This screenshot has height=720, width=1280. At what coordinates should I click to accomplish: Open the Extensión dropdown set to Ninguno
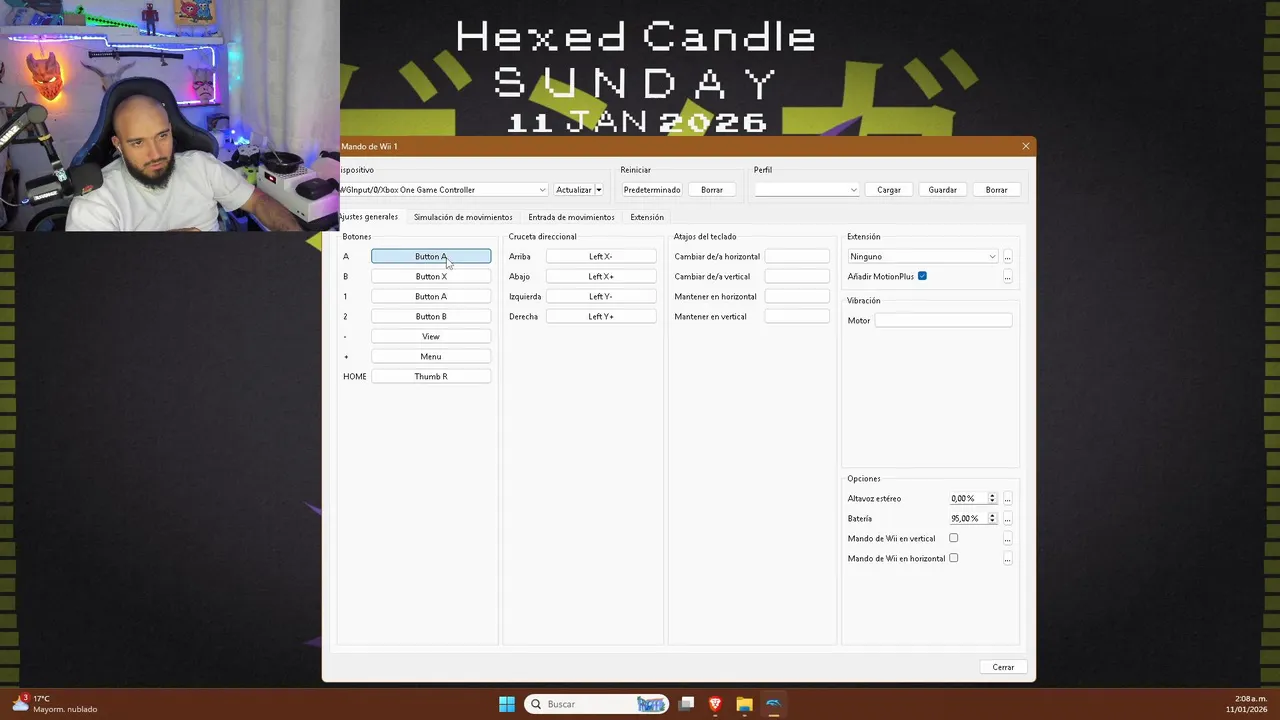[922, 256]
